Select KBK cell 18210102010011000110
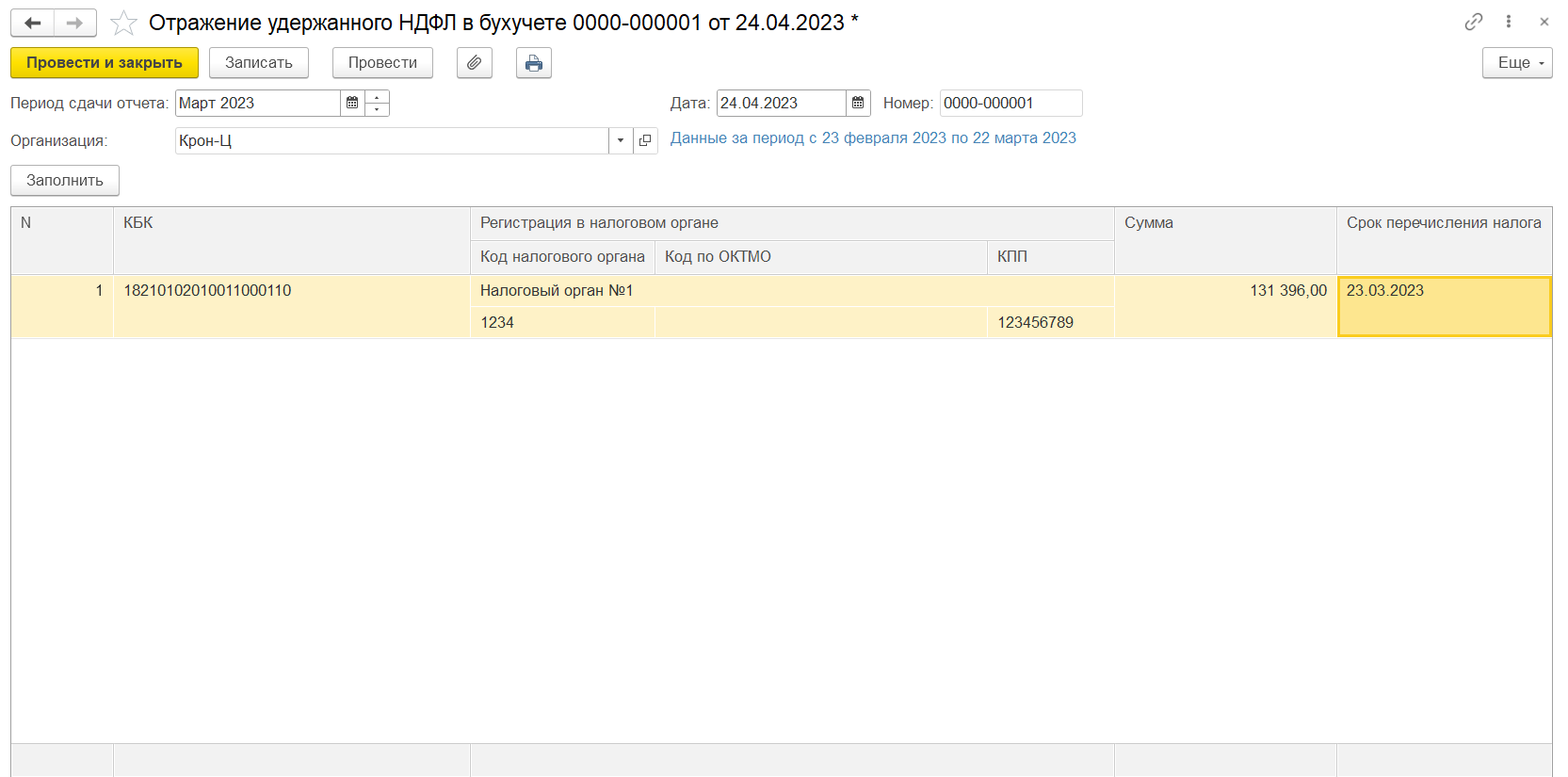The image size is (1568, 777). [x=292, y=306]
